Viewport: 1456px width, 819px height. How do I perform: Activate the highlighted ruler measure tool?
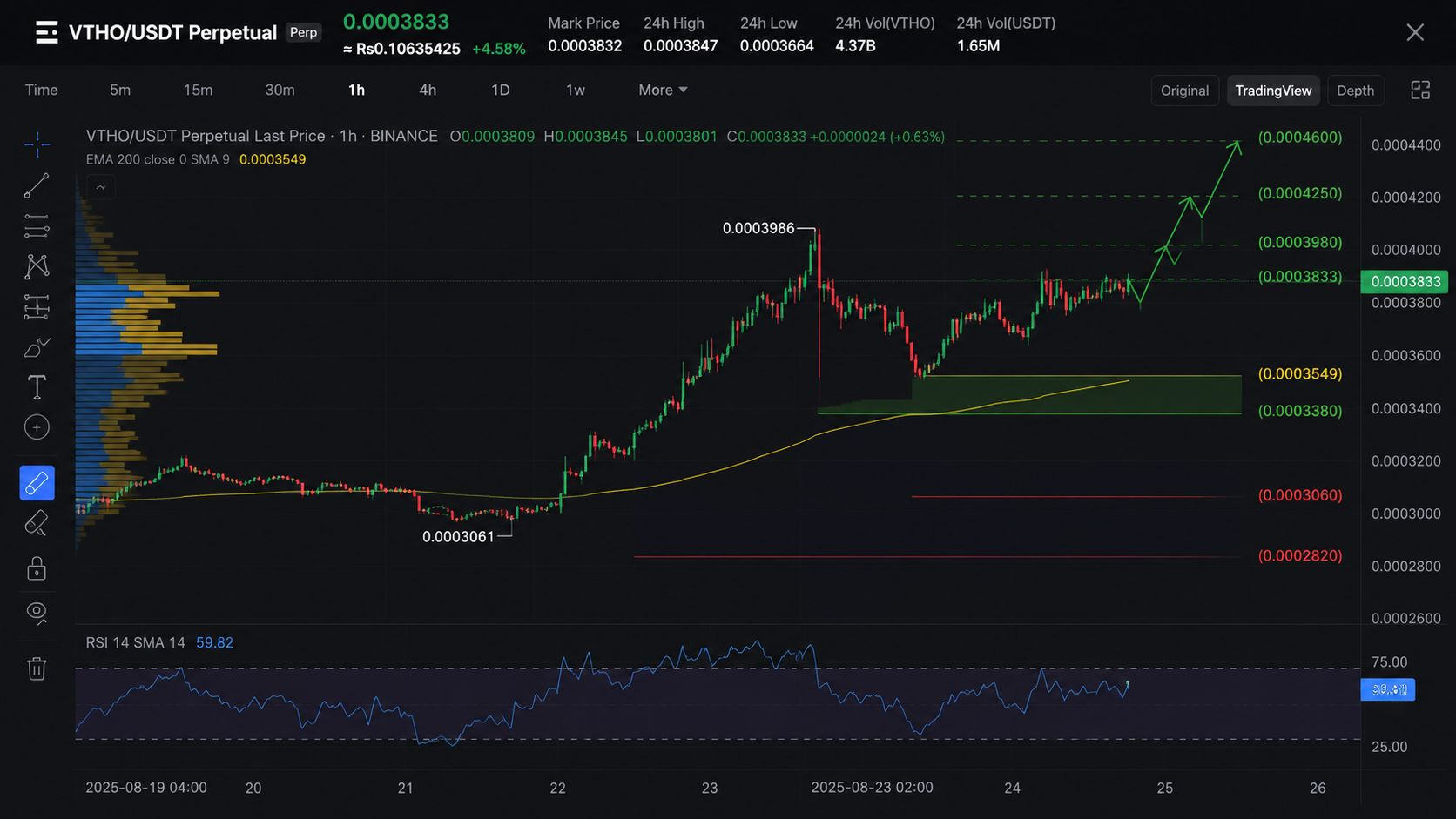click(x=37, y=483)
